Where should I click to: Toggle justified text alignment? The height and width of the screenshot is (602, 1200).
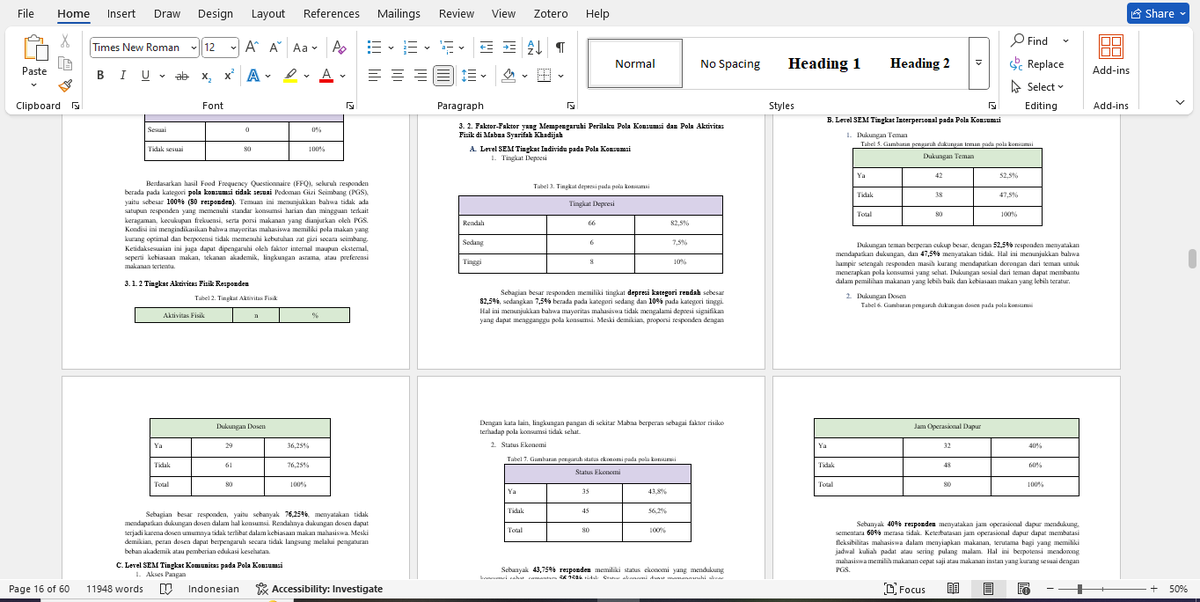tap(444, 76)
